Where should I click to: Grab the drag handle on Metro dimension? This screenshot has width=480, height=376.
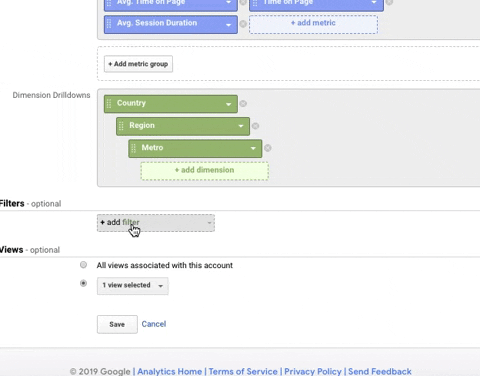pos(133,148)
